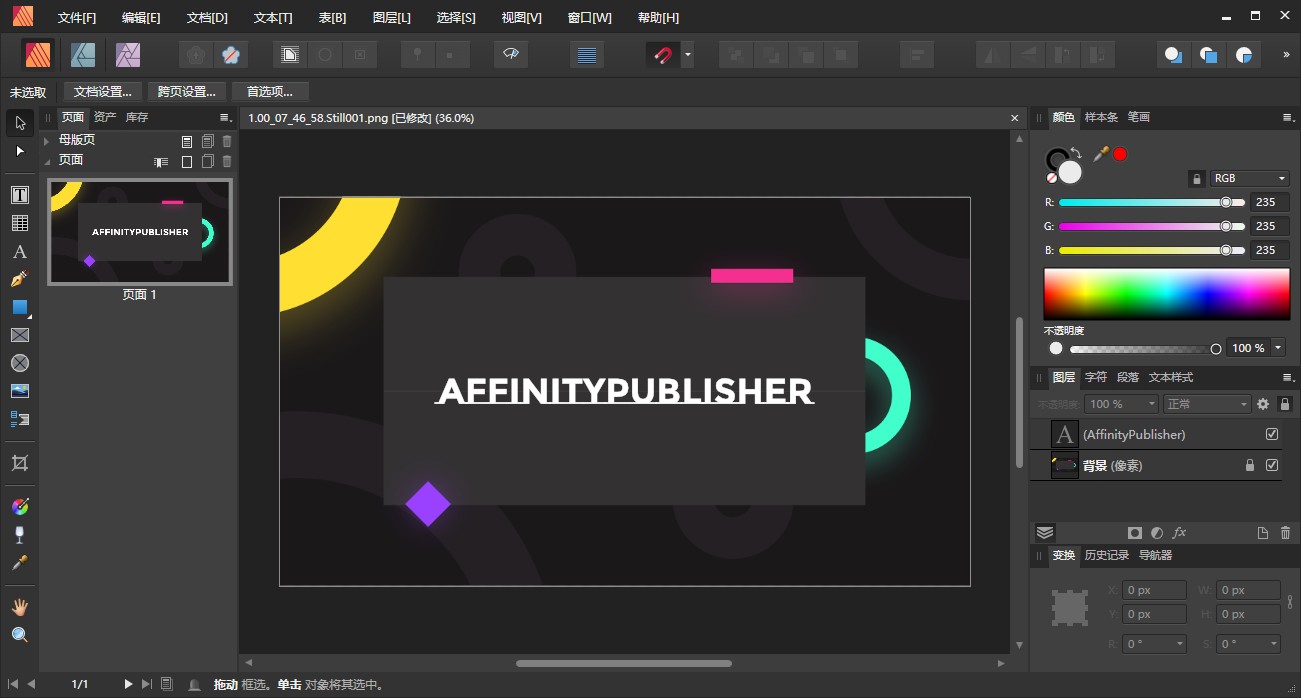Screen dimensions: 1301x698
Task: Toggle the lock next to RGB dropdown
Action: pyautogui.click(x=1196, y=179)
